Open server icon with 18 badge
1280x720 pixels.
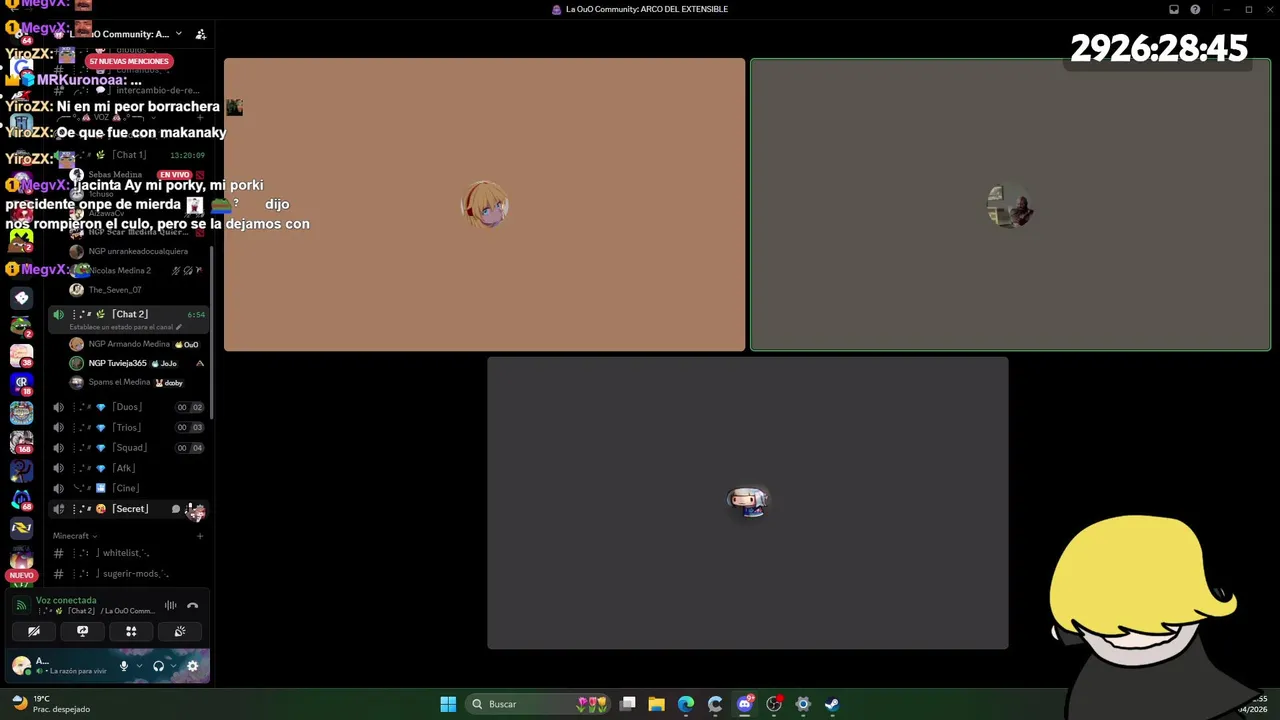[x=21, y=384]
